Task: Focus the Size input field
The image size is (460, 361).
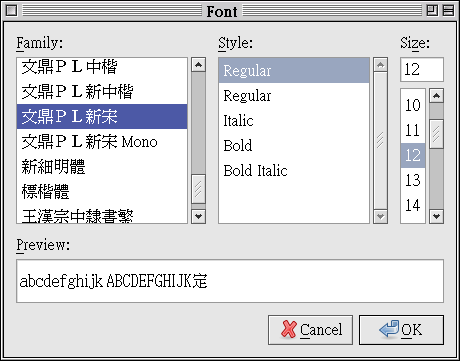Action: pyautogui.click(x=422, y=70)
